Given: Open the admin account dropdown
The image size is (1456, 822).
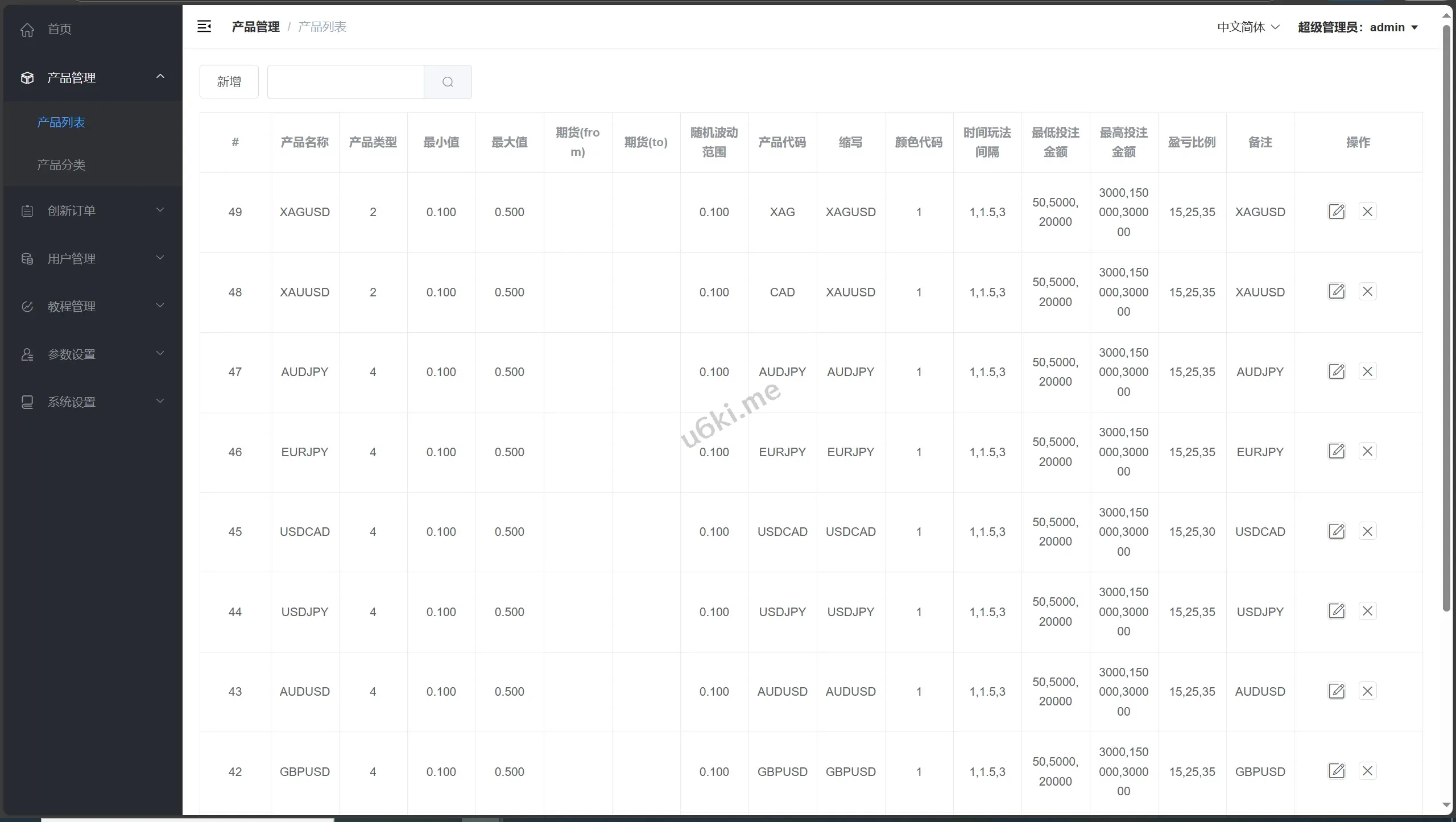Looking at the screenshot, I should pyautogui.click(x=1358, y=27).
